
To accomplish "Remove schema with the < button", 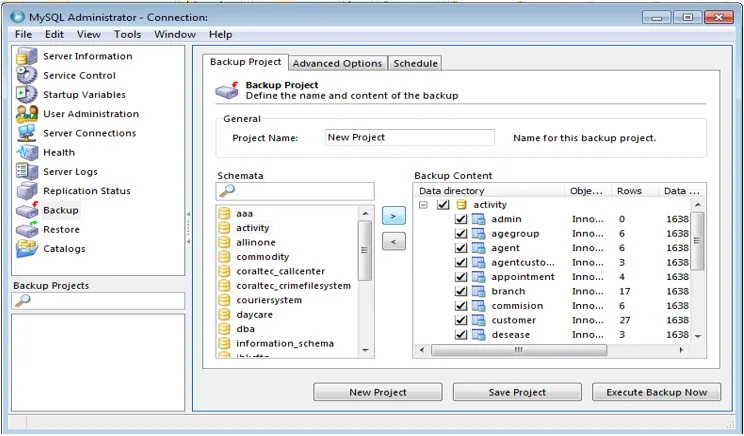I will coord(394,241).
